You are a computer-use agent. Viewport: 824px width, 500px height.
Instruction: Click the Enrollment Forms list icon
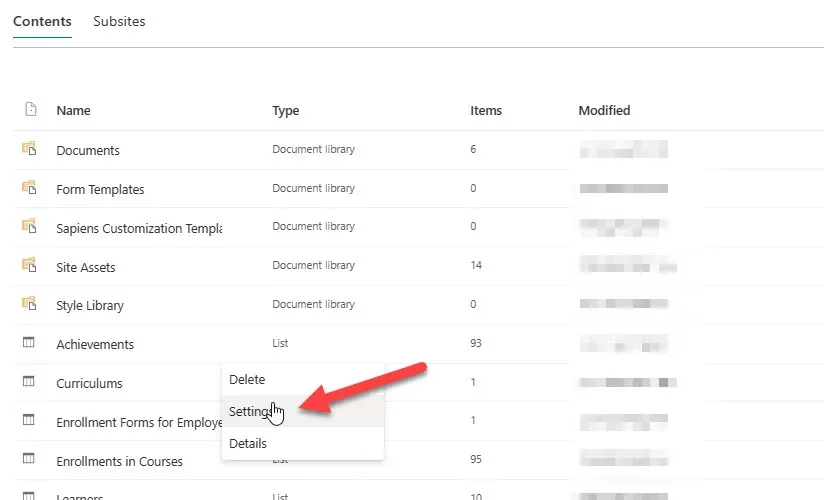(x=29, y=421)
